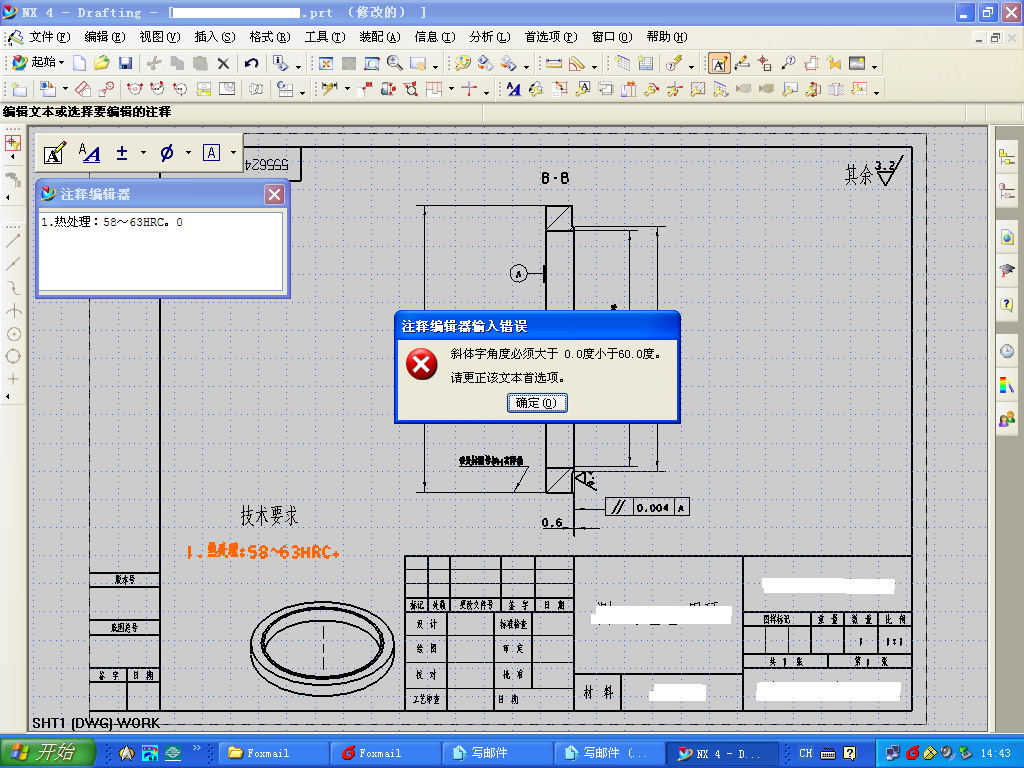Save the part with the floppy icon

point(125,63)
